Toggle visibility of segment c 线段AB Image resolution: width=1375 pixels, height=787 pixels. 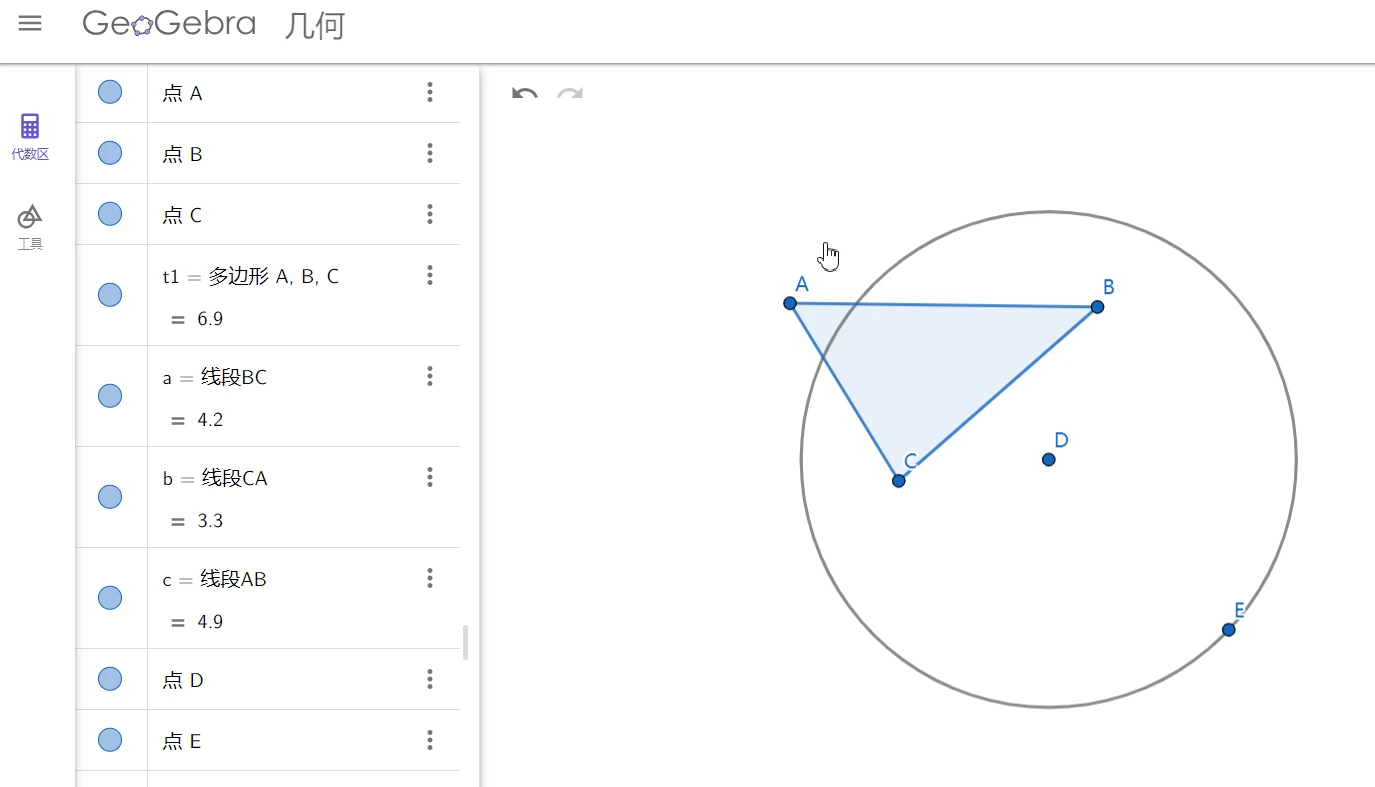point(110,598)
